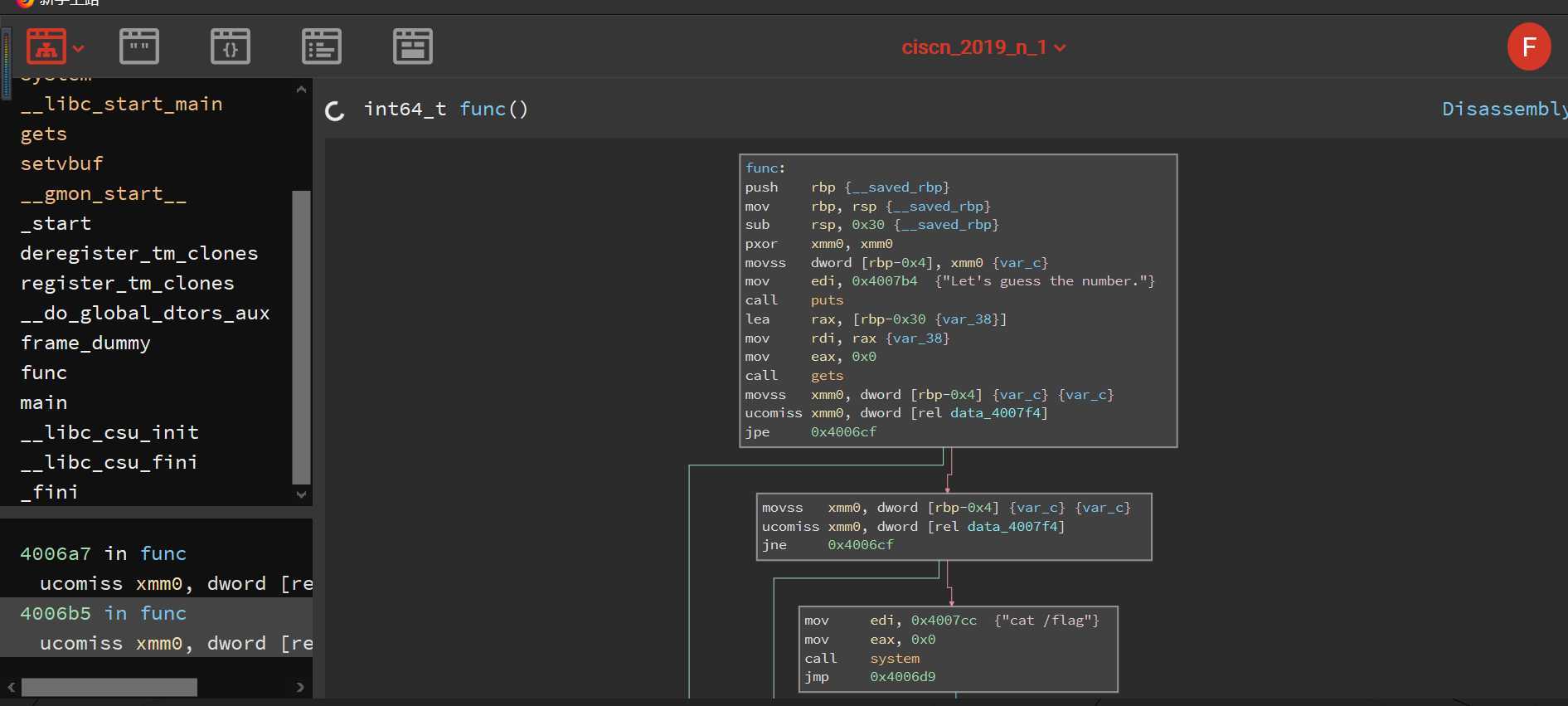Screen dimensions: 1568x706
Task: Select __libc_csu_fini in function list
Action: click(109, 462)
